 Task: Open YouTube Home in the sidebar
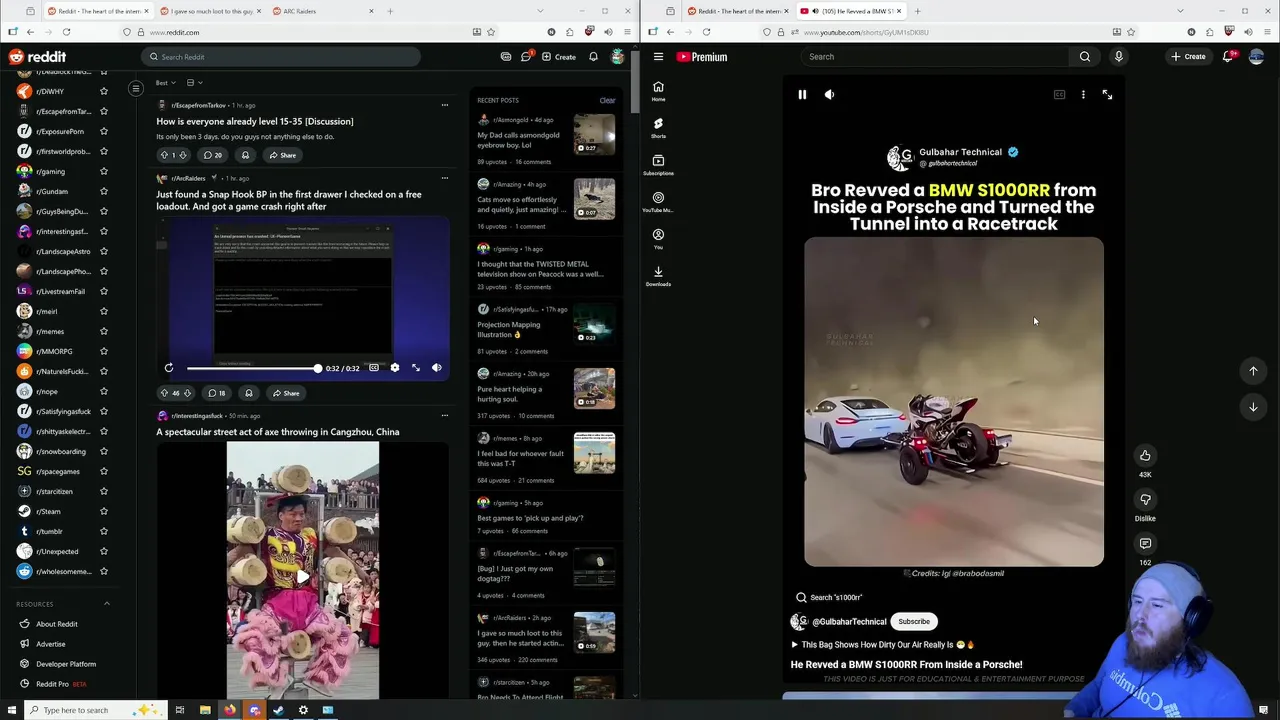coord(658,91)
